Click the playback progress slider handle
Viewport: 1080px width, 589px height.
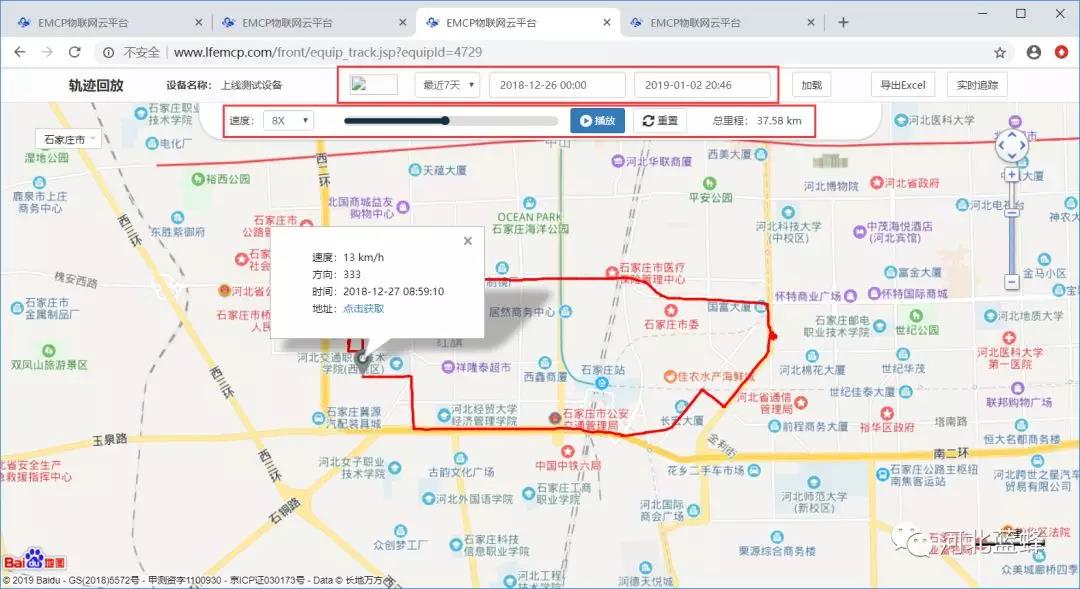click(445, 121)
